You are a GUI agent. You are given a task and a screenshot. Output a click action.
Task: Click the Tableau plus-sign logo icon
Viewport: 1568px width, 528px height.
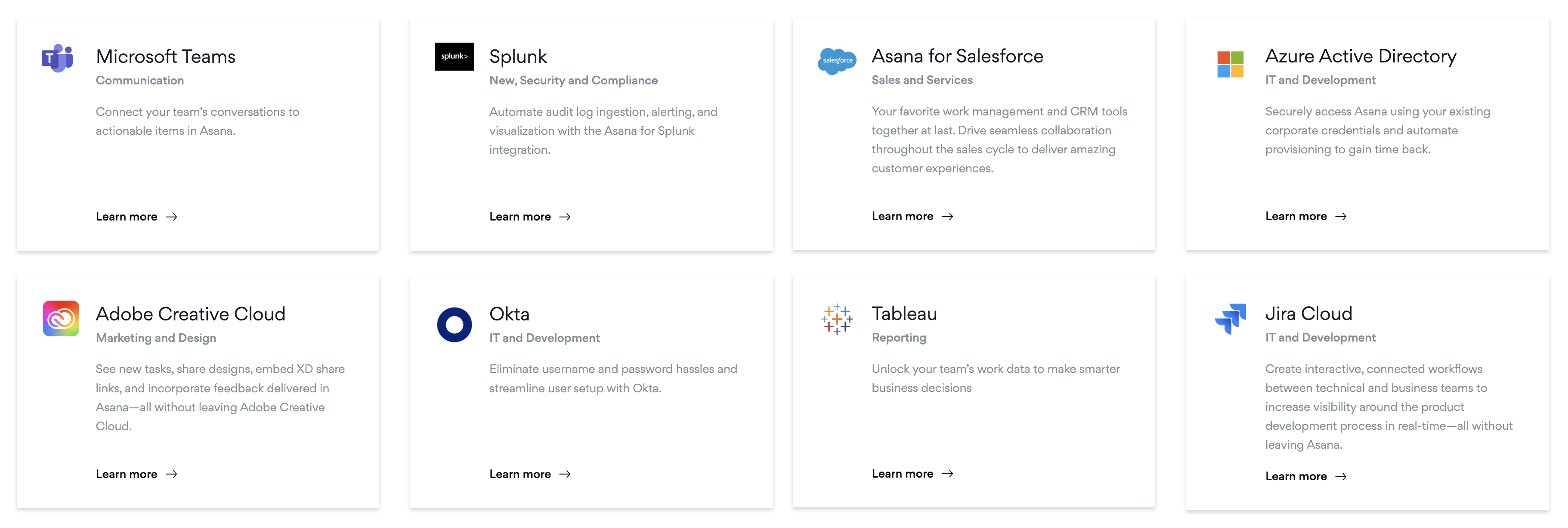tap(837, 319)
